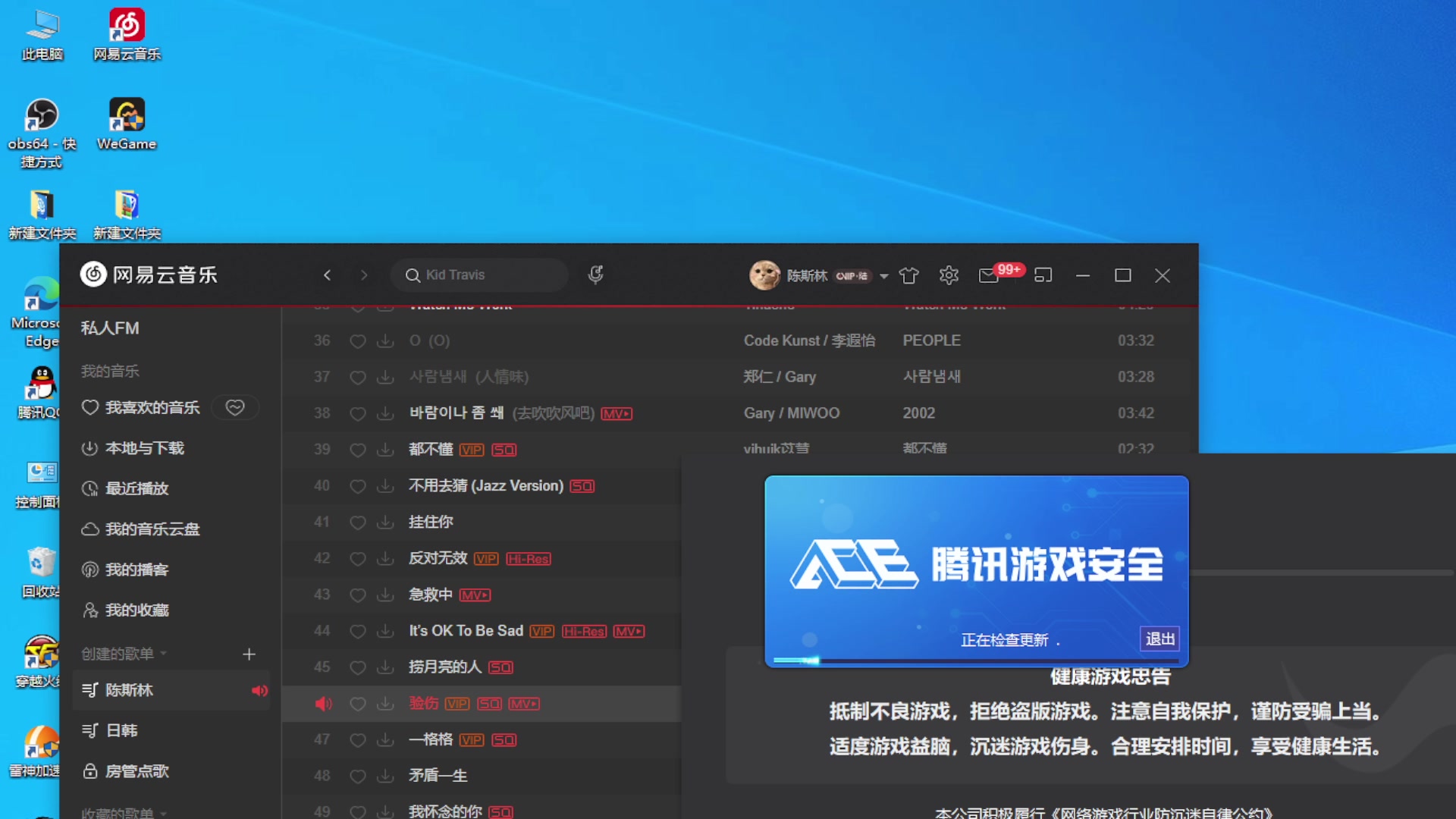Click Hi-Res badge on 反对无效
Image resolution: width=1456 pixels, height=819 pixels.
point(529,559)
